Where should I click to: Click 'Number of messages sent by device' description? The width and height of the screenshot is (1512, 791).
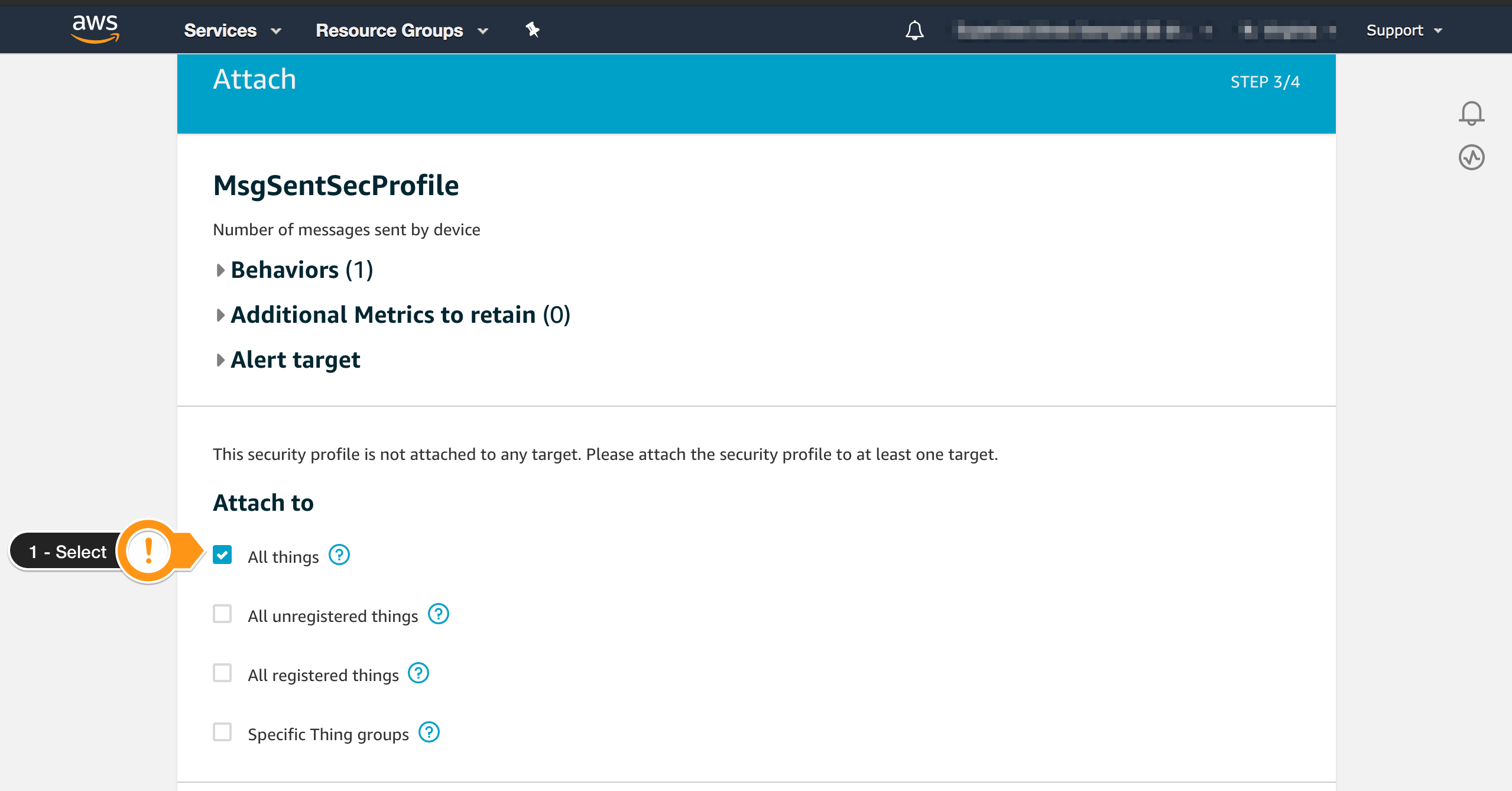pos(346,230)
